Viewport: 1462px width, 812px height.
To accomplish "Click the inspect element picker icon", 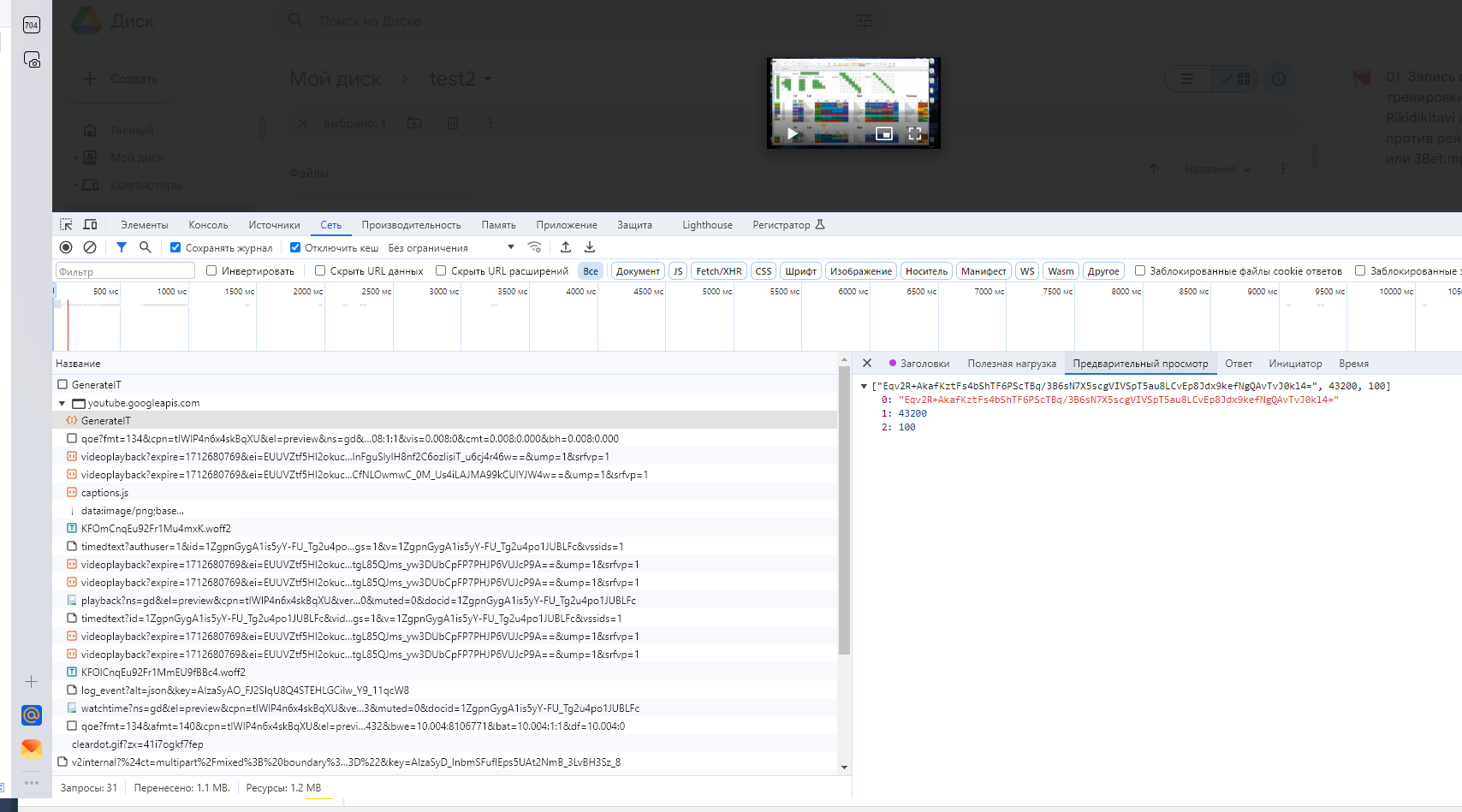I will pos(66,225).
